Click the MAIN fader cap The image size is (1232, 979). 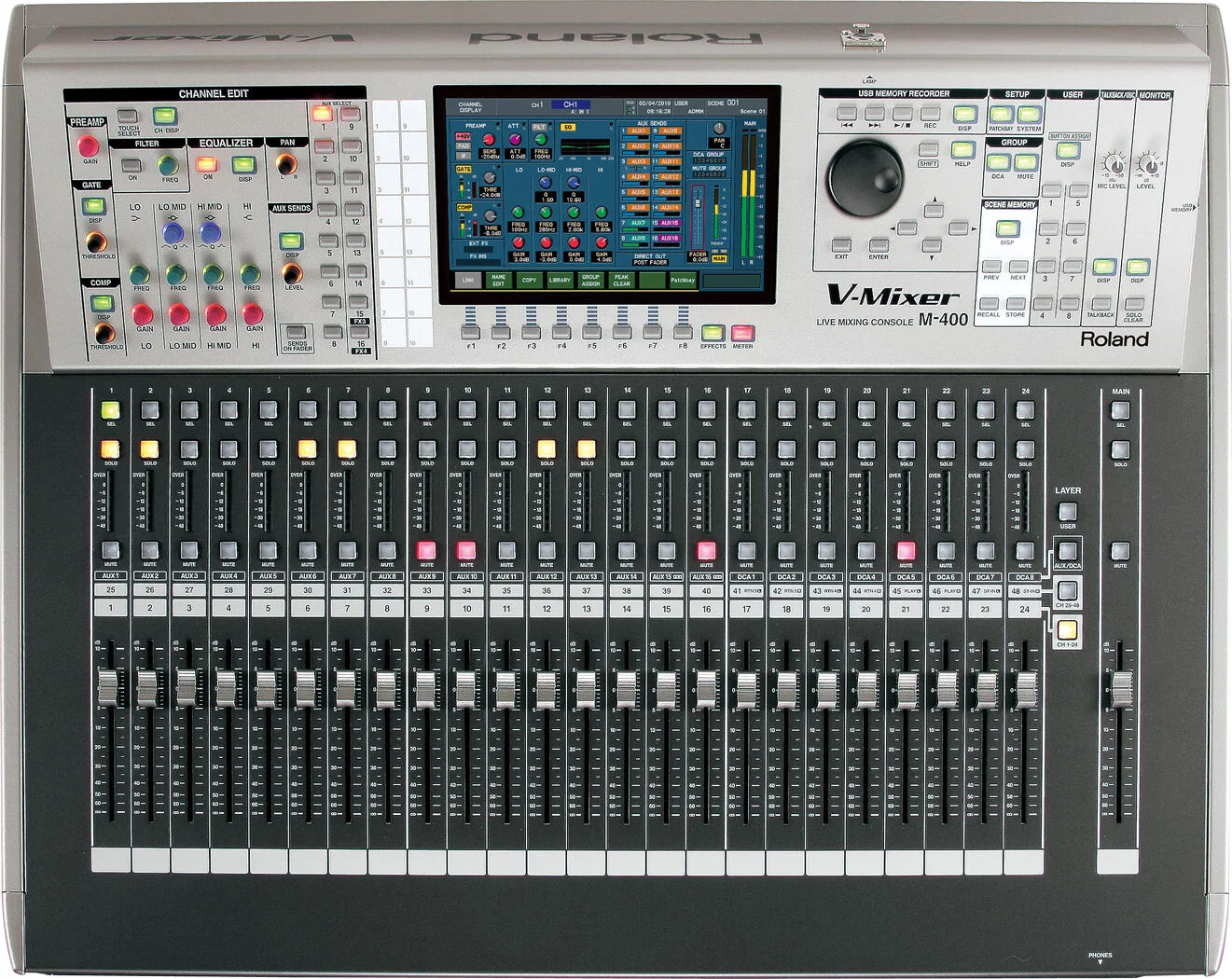(x=1121, y=688)
